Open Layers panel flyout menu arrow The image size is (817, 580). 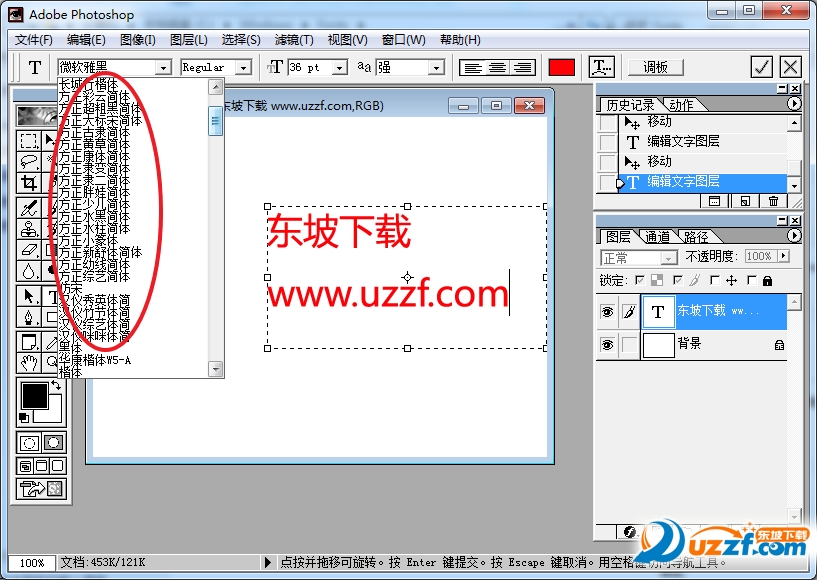(x=794, y=236)
